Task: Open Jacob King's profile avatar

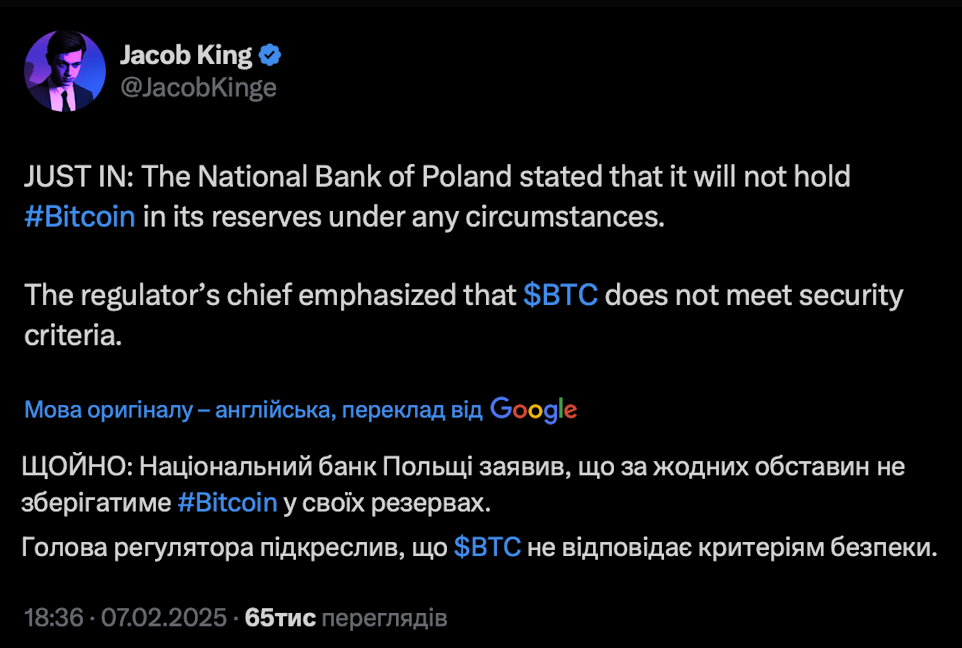Action: 64,71
